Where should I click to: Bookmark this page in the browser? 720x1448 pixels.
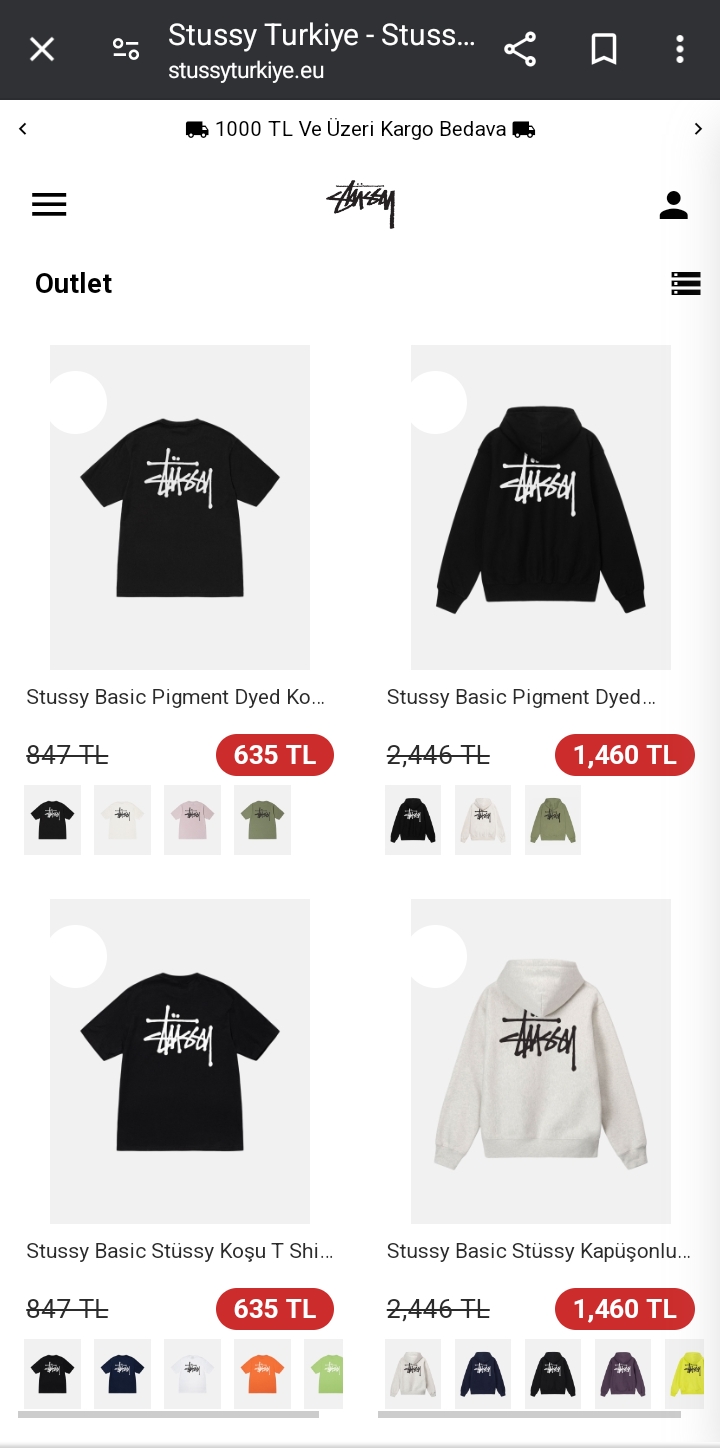pyautogui.click(x=604, y=49)
